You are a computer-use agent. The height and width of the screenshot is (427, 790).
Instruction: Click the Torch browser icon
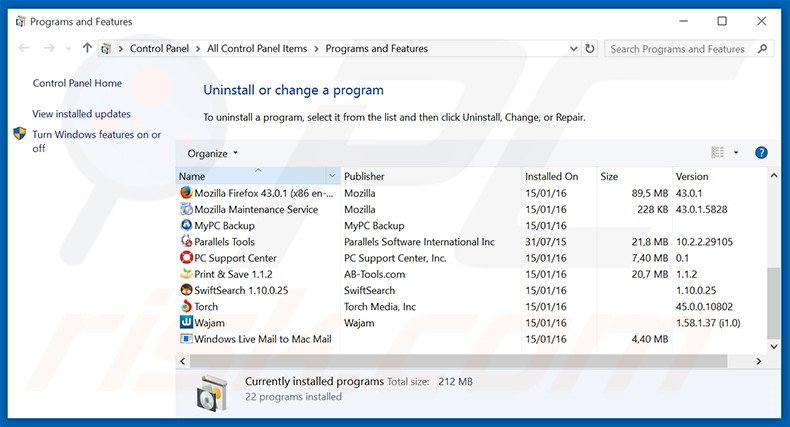click(x=186, y=306)
